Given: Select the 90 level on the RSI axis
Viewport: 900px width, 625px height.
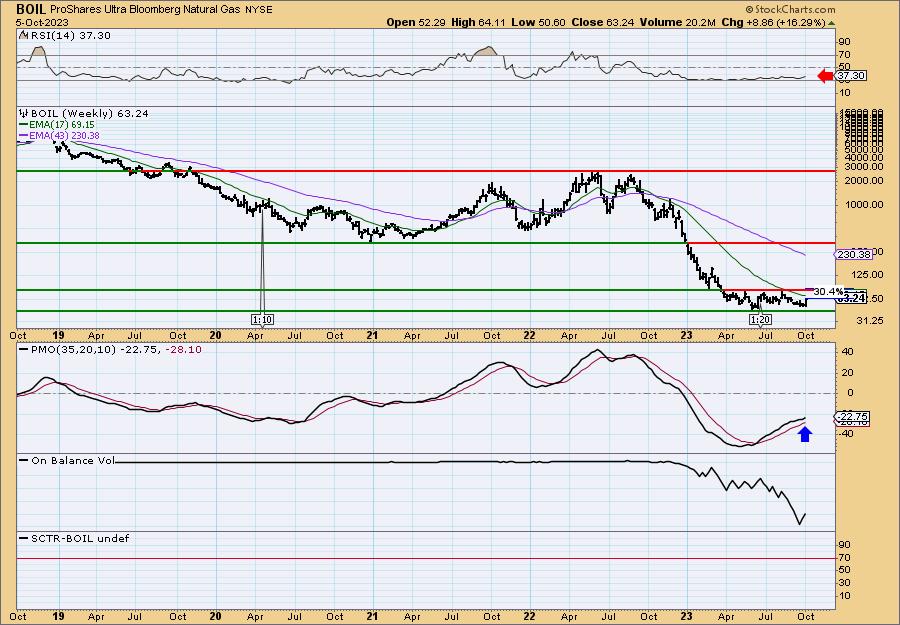Looking at the screenshot, I should (x=844, y=42).
